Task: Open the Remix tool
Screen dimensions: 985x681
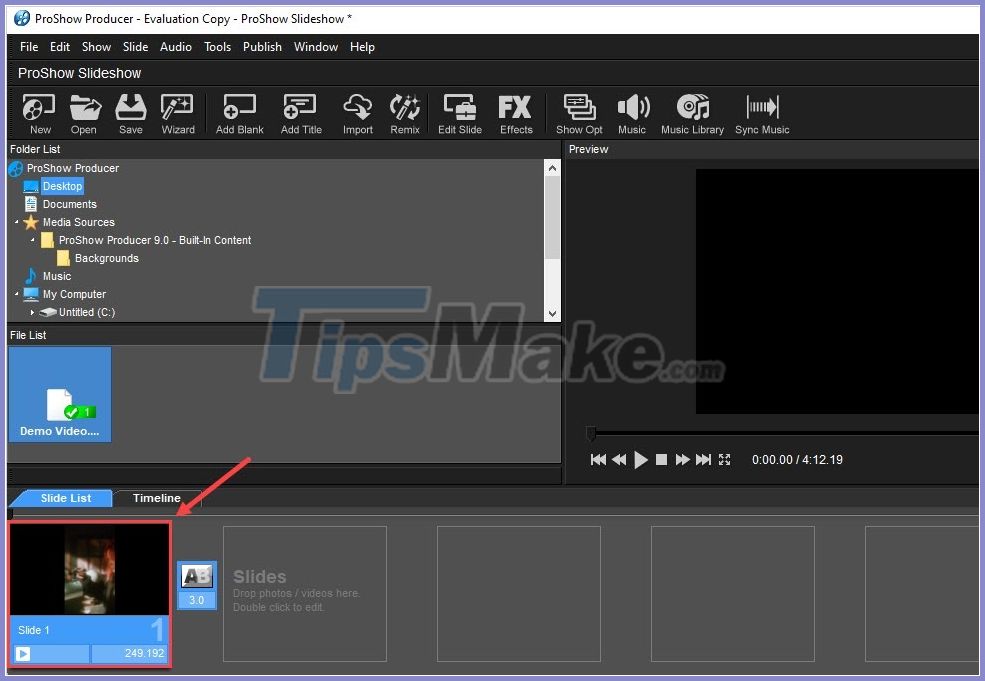Action: (405, 112)
